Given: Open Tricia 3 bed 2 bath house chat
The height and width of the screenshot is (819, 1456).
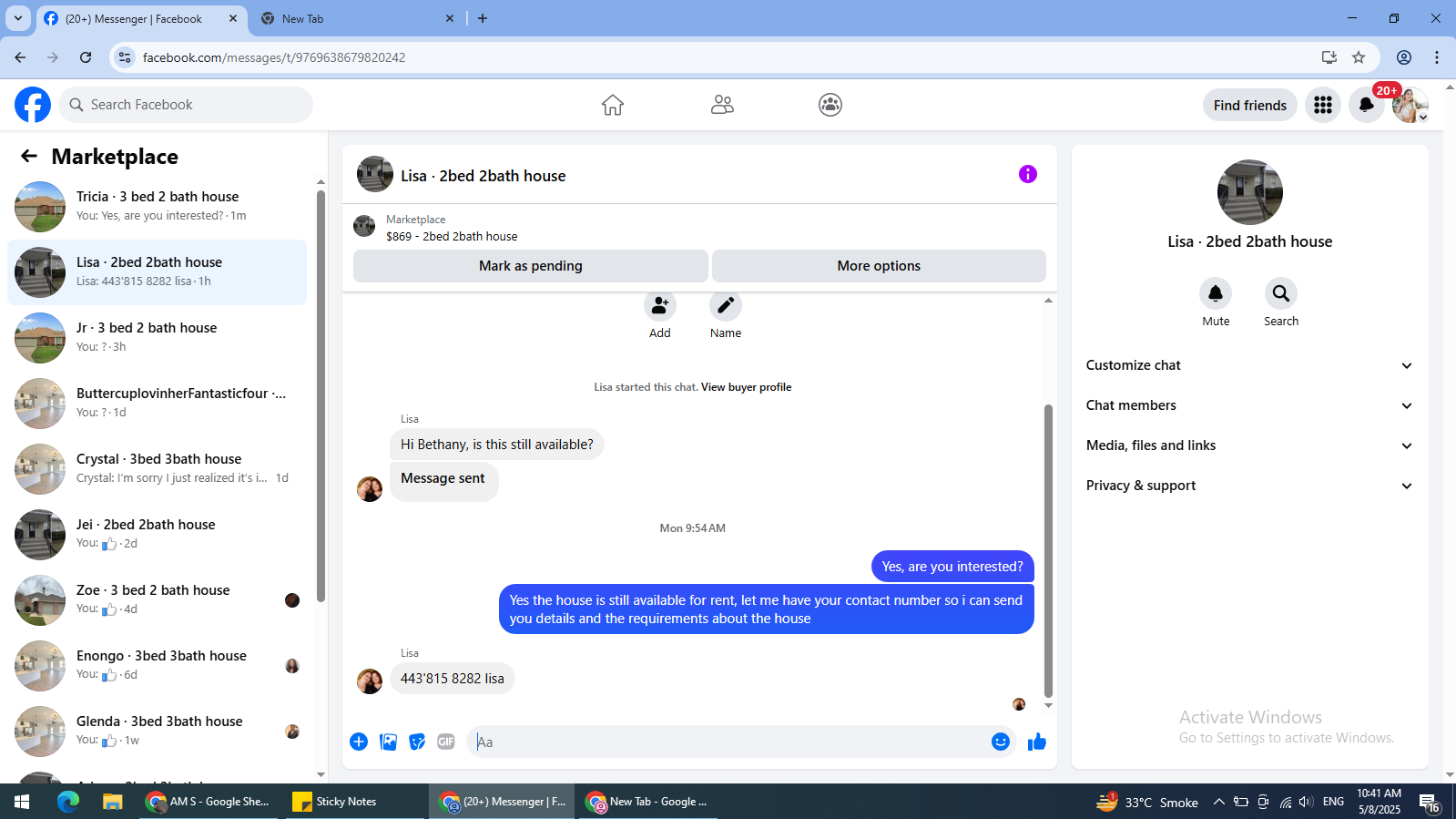Looking at the screenshot, I should point(158,207).
